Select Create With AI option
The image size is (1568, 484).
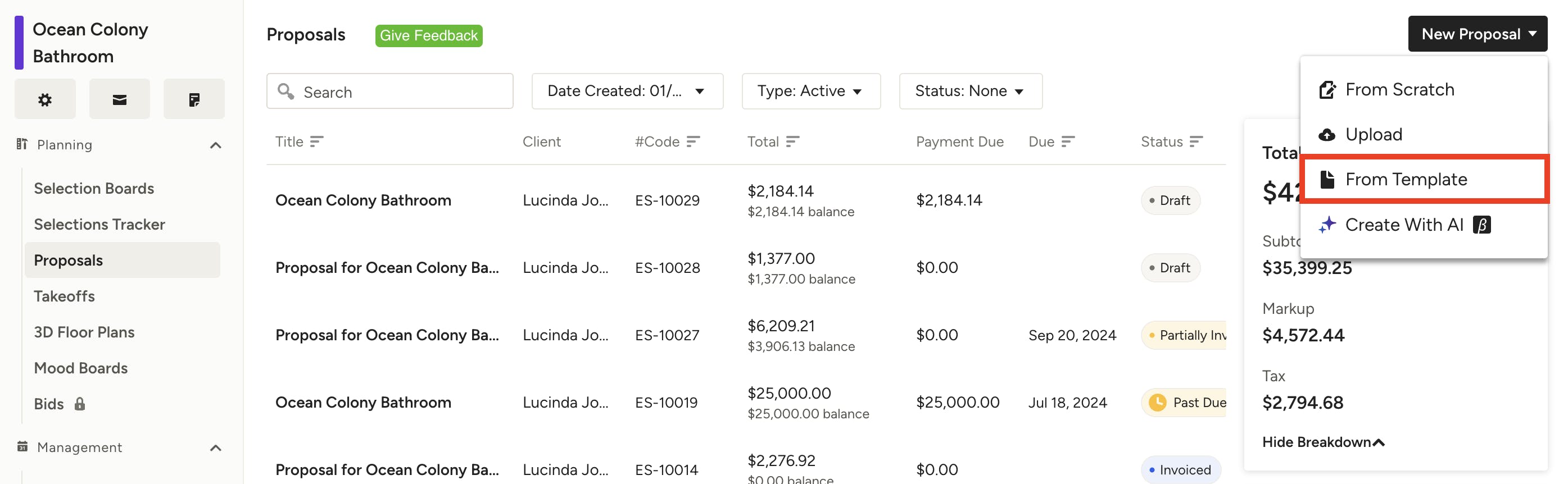[x=1404, y=225]
